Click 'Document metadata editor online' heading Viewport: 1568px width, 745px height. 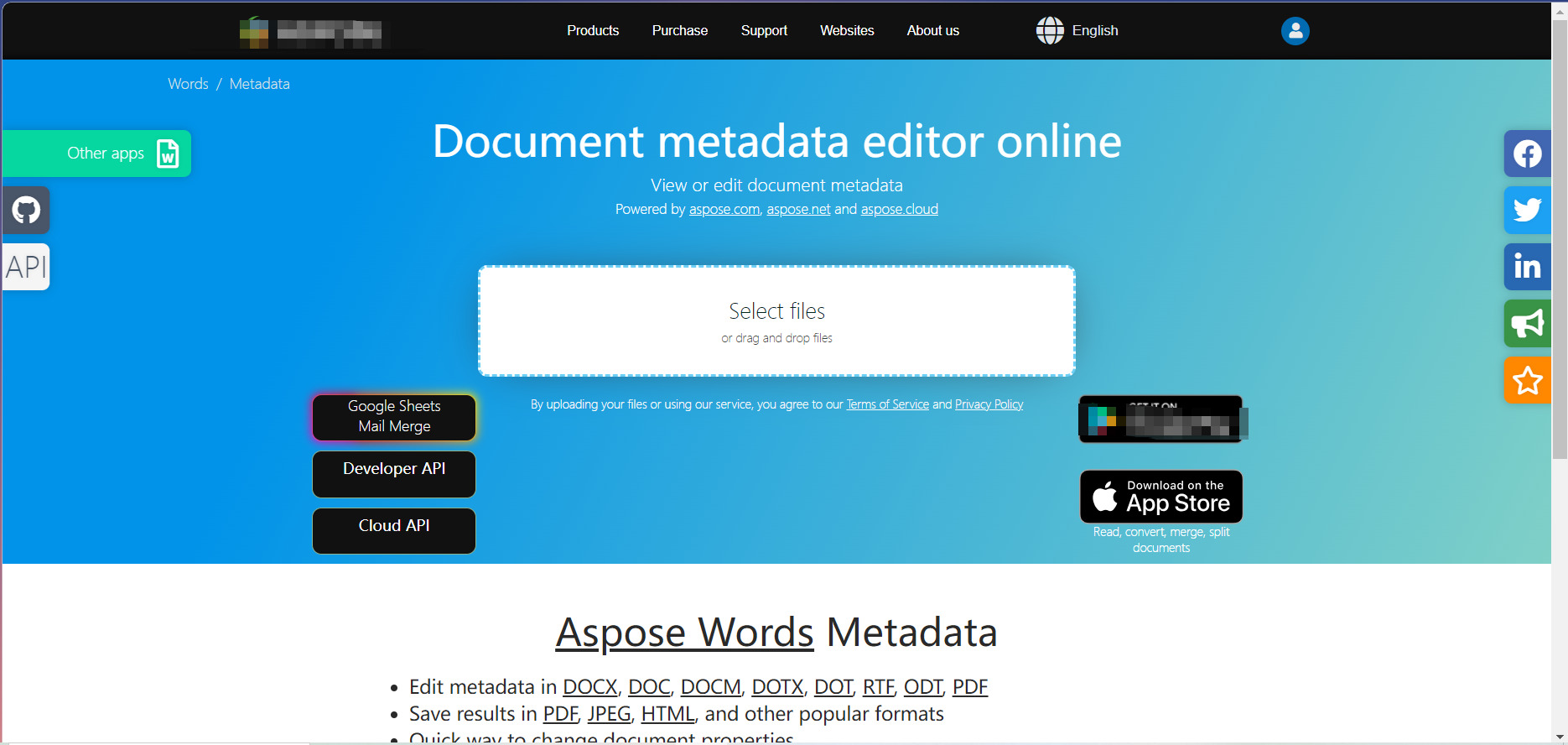pyautogui.click(x=776, y=141)
